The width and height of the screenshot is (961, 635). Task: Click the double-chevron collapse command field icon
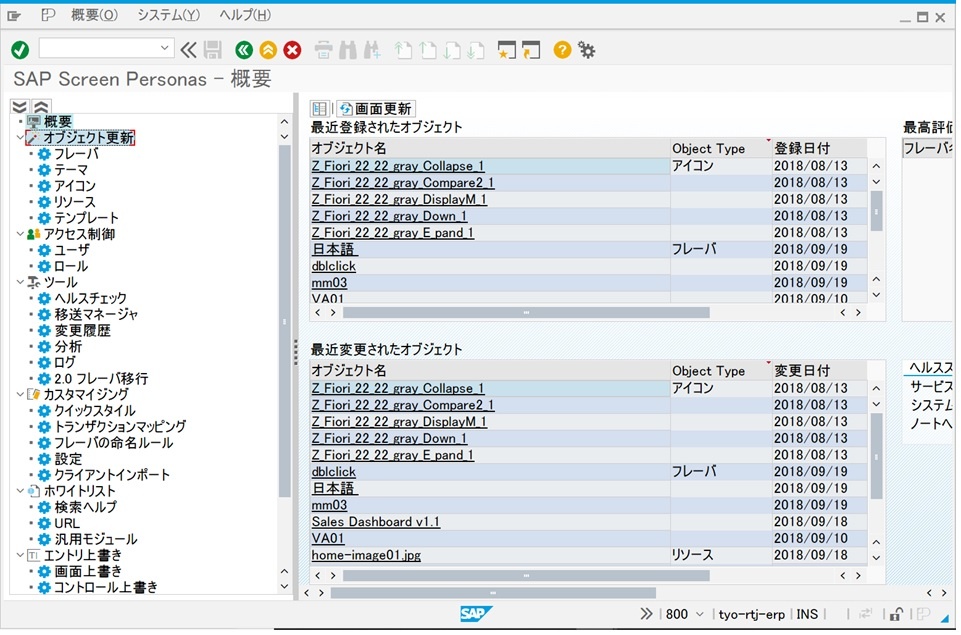tap(189, 50)
